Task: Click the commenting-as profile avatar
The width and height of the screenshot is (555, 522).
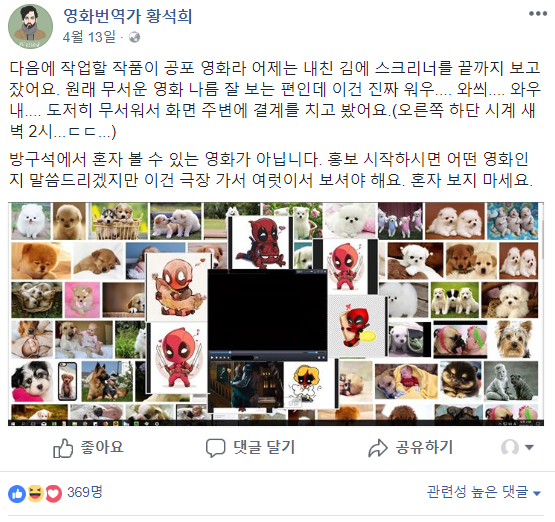Action: pos(510,447)
